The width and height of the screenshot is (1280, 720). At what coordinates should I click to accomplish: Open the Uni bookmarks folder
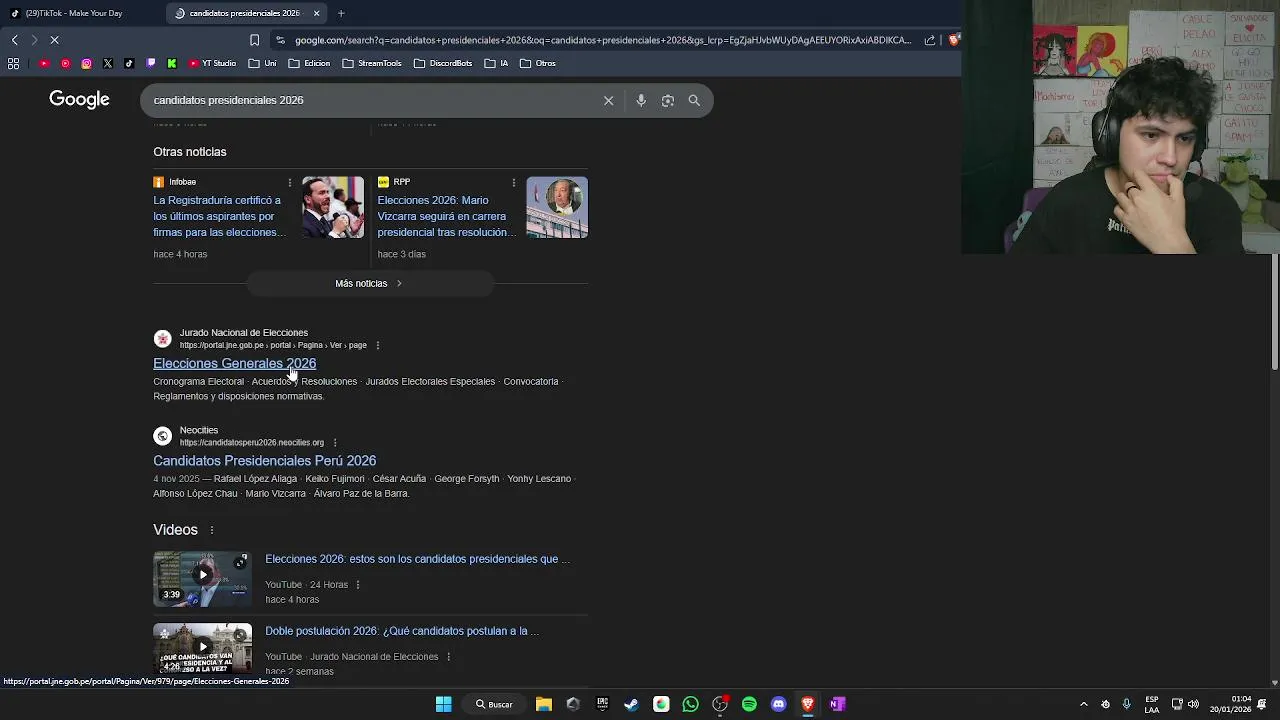(262, 63)
